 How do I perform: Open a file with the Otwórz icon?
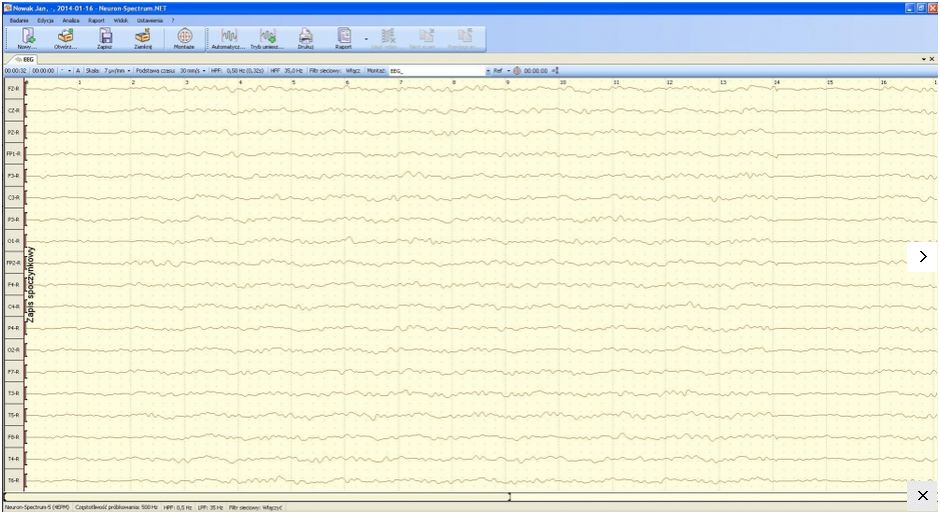[x=66, y=37]
